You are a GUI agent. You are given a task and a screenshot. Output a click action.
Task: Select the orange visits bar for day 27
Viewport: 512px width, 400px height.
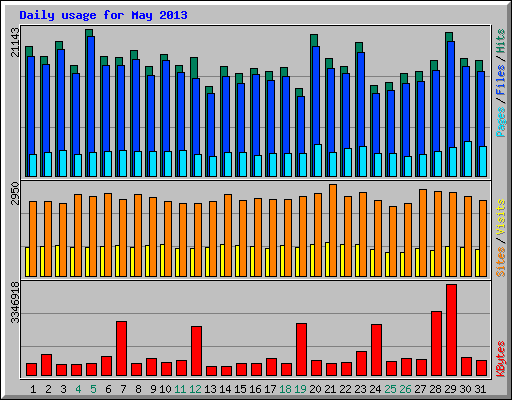coord(423,233)
